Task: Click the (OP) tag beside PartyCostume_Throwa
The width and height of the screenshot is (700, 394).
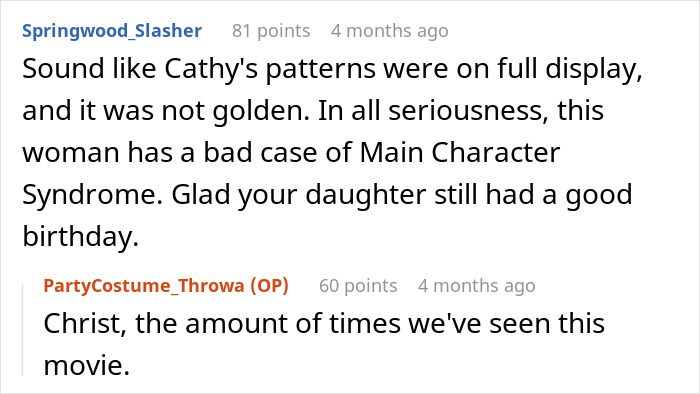Action: click(x=270, y=286)
